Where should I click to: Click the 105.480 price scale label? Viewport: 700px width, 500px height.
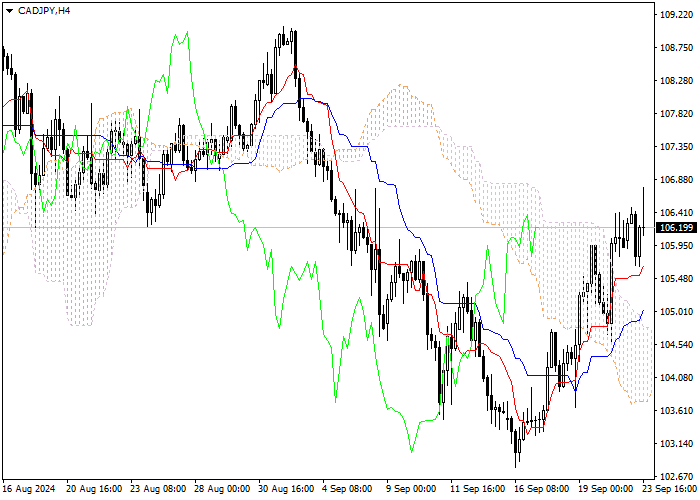coord(676,279)
